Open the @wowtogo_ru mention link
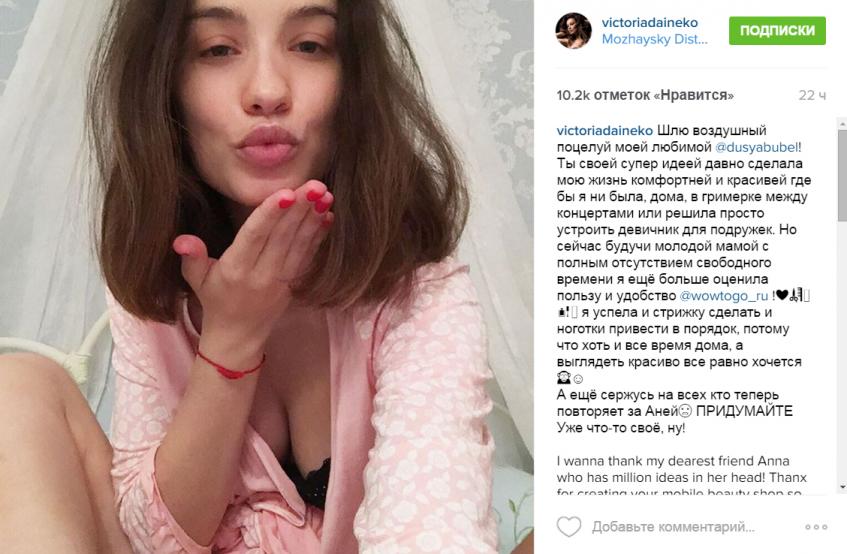Viewport: 847px width, 554px height. (x=724, y=296)
